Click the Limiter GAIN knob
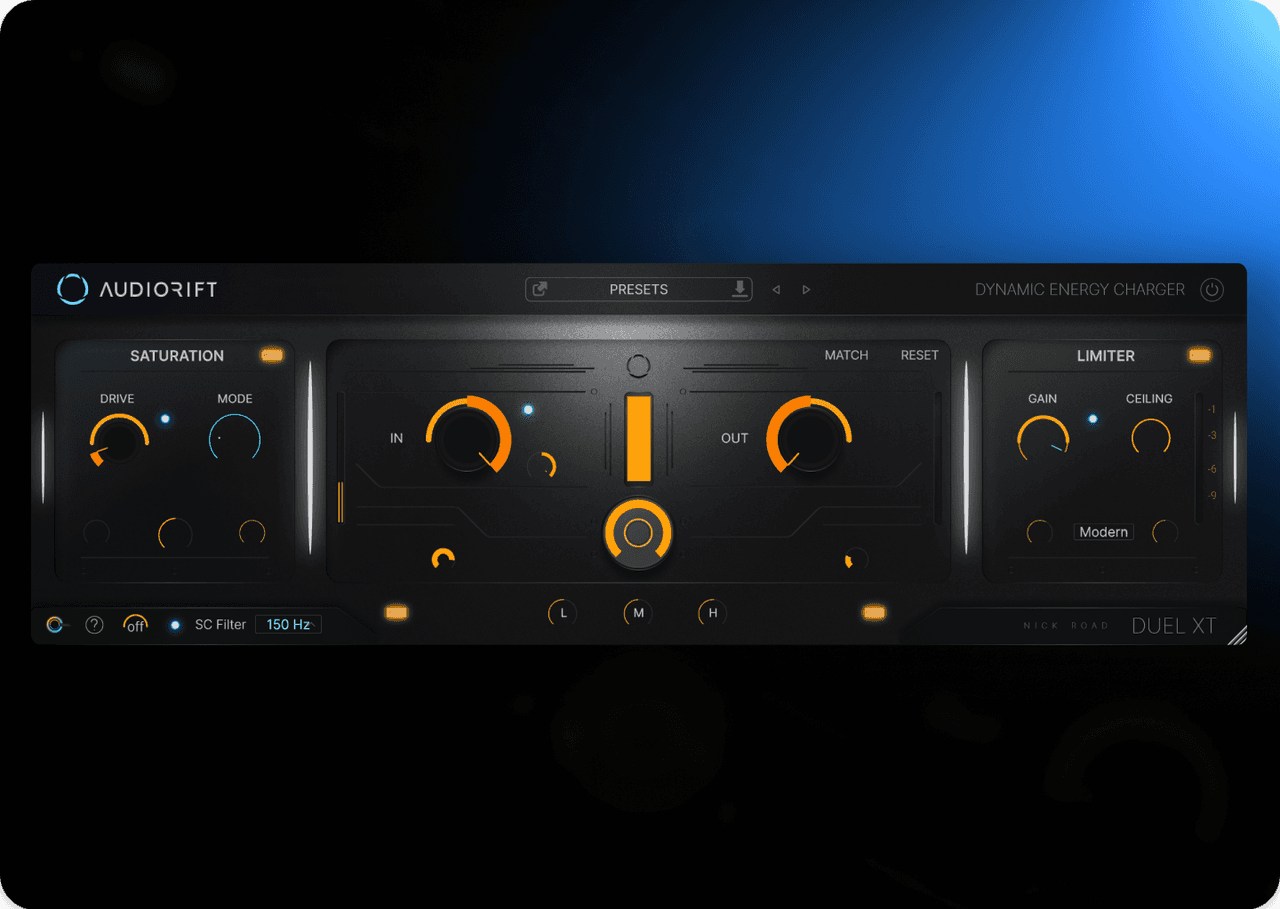1280x909 pixels. [1043, 440]
